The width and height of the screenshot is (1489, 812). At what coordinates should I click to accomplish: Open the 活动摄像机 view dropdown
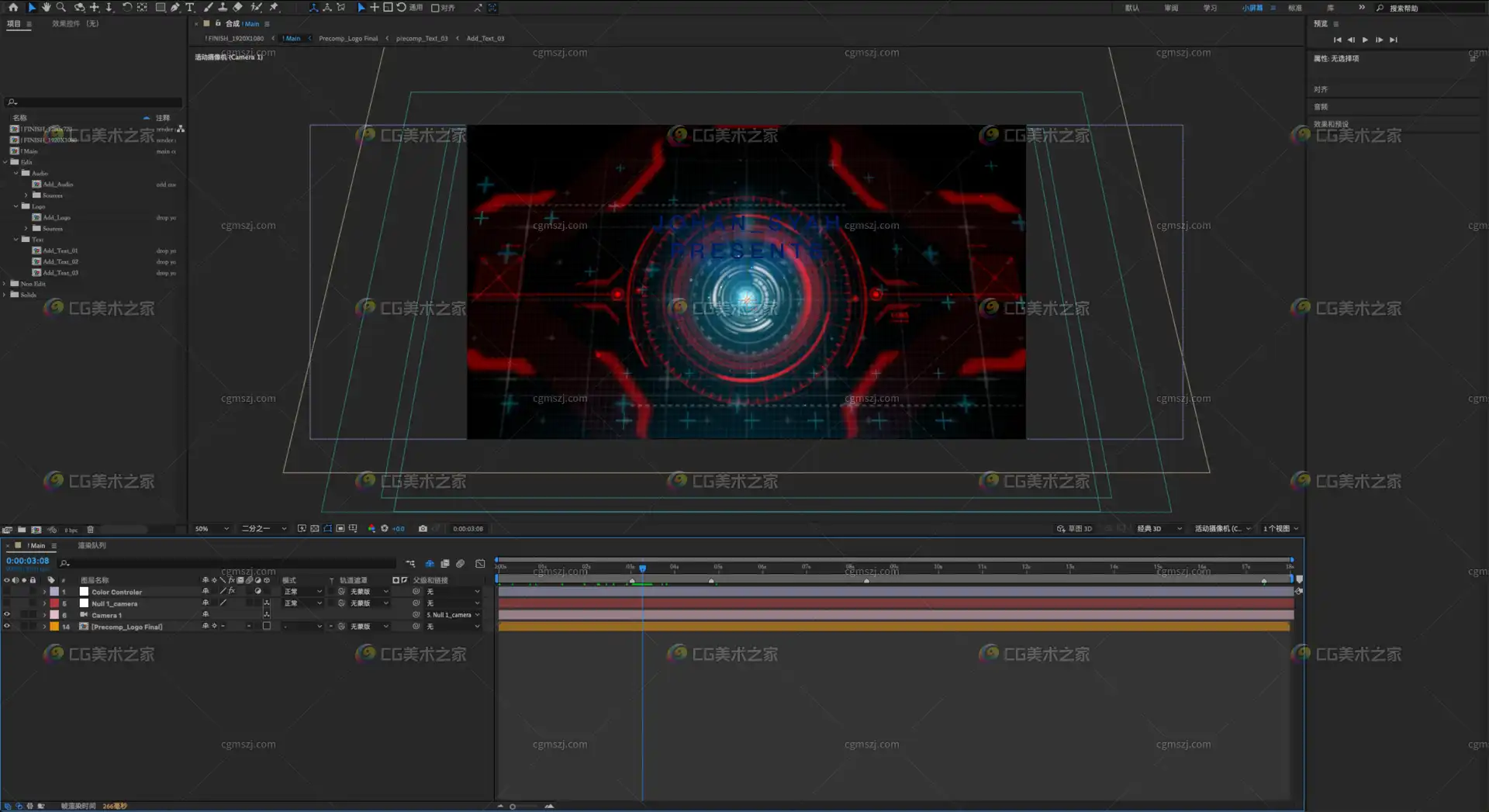(1223, 528)
